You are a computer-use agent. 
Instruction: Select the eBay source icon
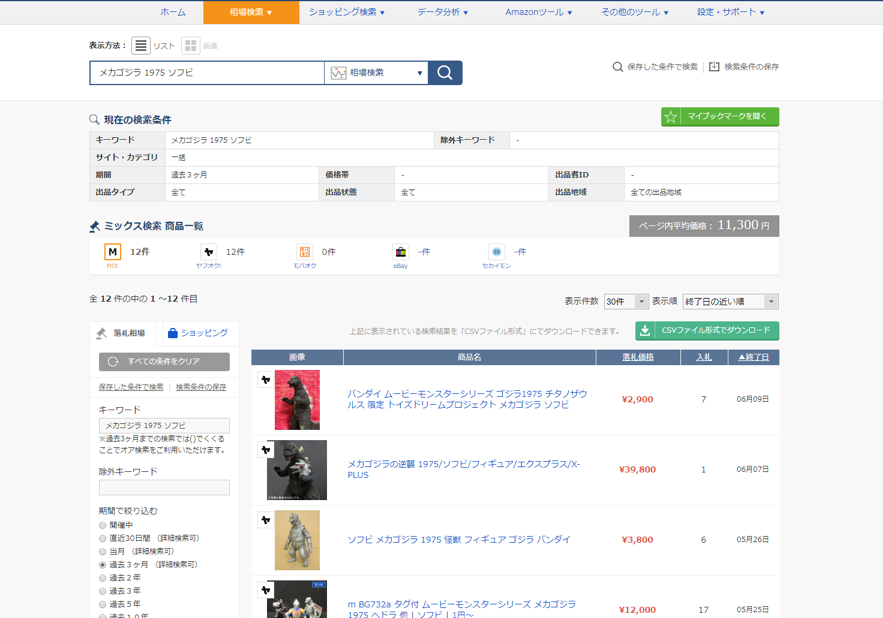(x=400, y=252)
